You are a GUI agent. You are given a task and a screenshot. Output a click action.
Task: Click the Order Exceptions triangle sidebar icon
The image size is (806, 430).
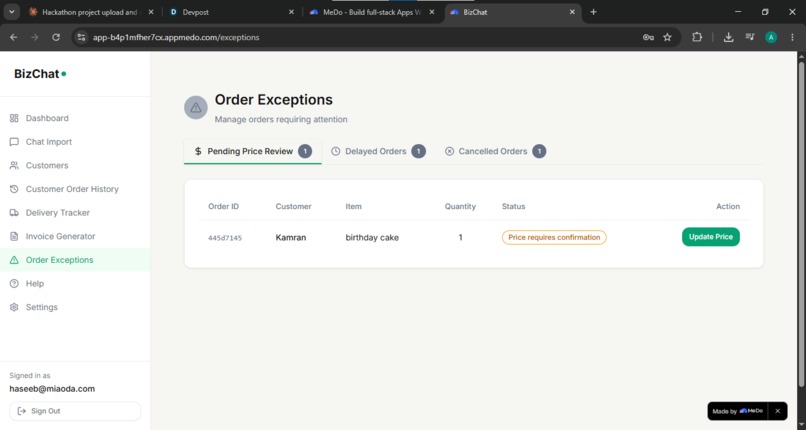pyautogui.click(x=14, y=260)
